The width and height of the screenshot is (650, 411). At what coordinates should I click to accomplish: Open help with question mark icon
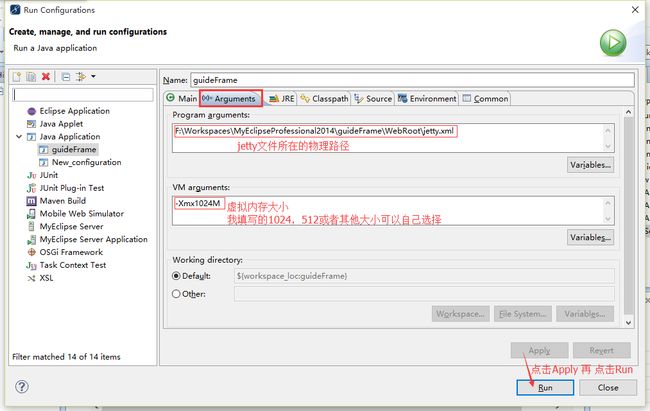tap(22, 387)
